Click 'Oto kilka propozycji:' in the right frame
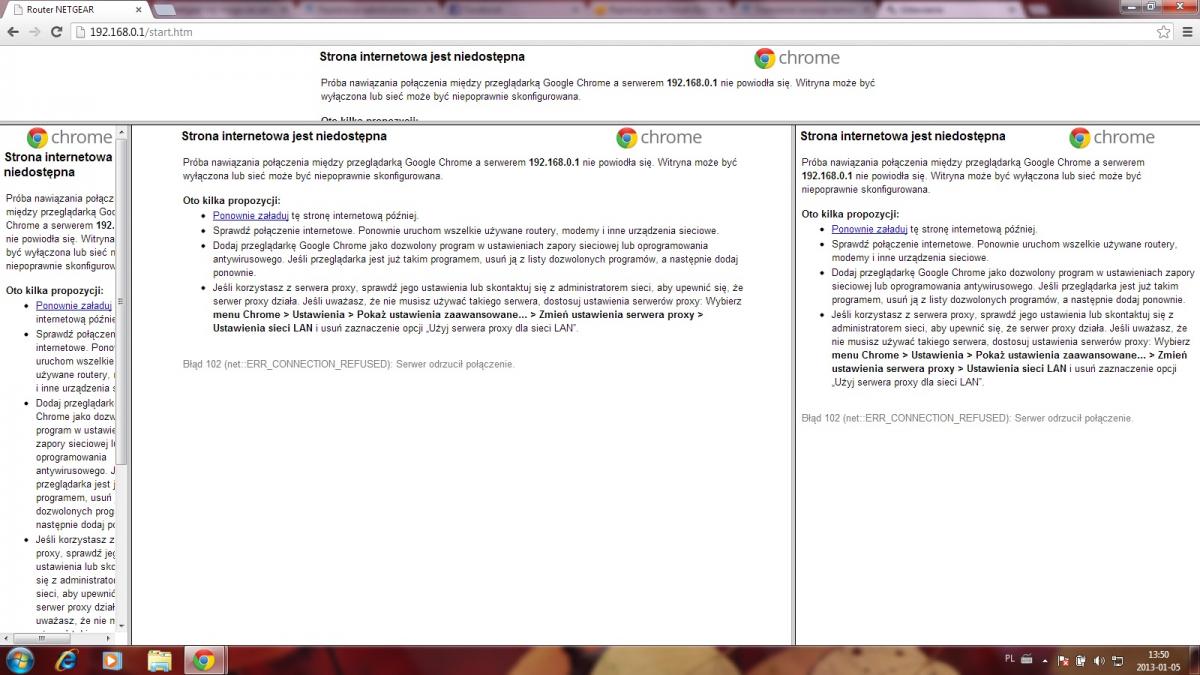 [x=850, y=214]
